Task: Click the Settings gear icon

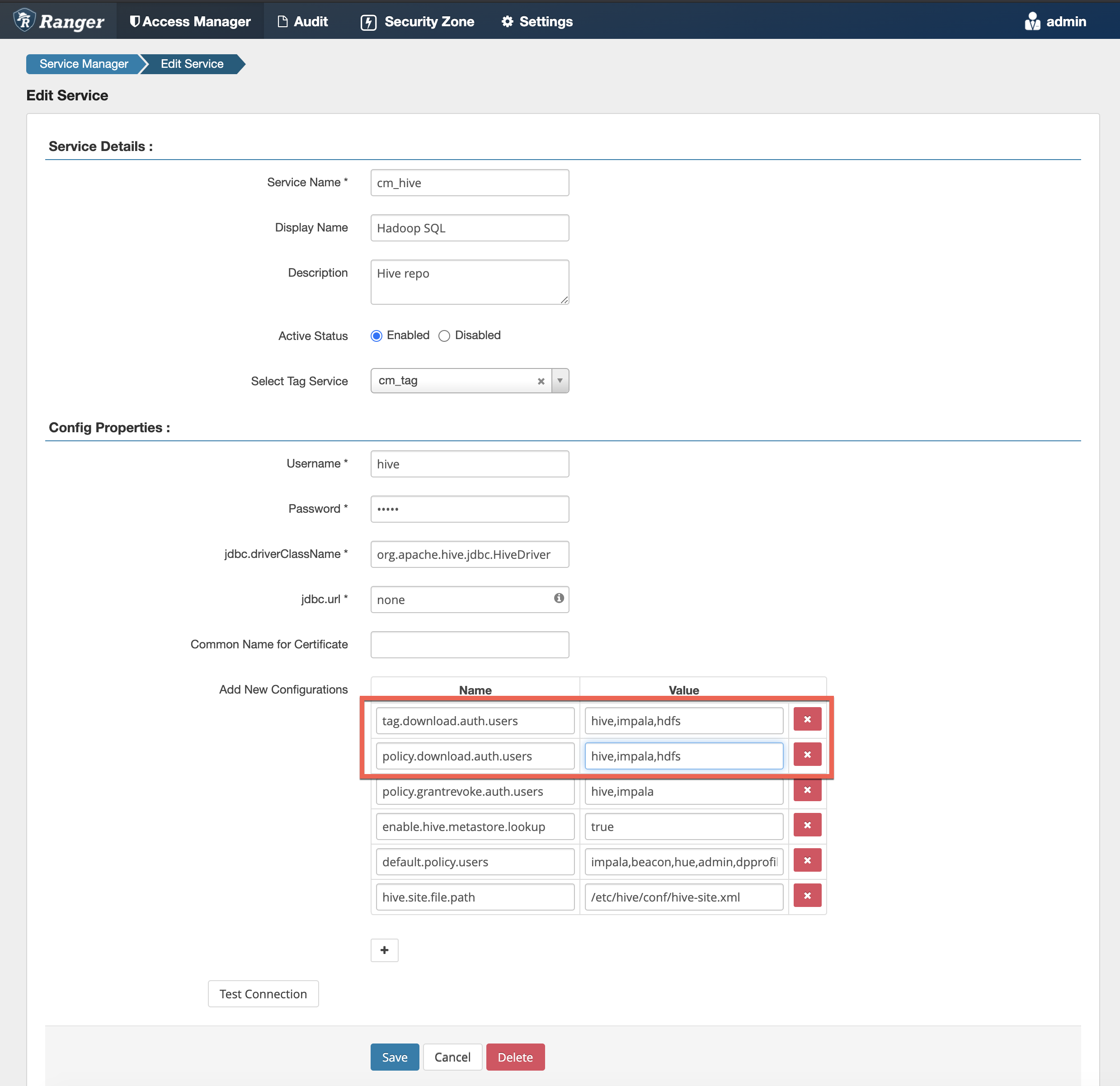Action: (x=508, y=21)
